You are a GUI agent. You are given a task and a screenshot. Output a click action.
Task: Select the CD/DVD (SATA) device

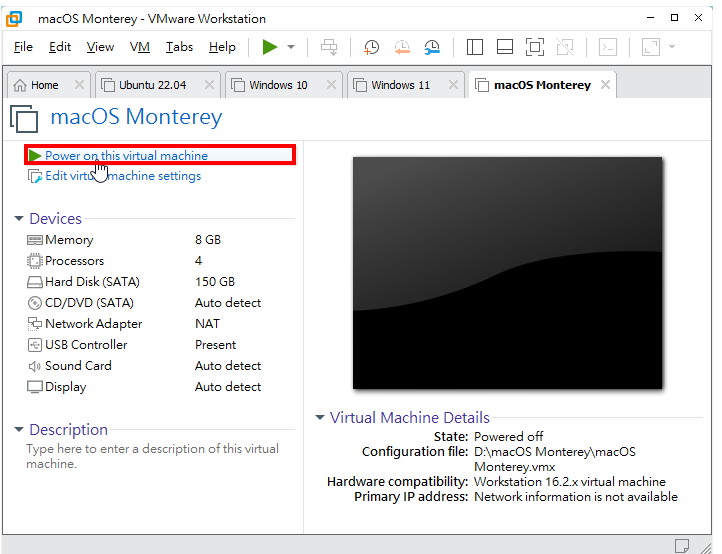pos(160,303)
